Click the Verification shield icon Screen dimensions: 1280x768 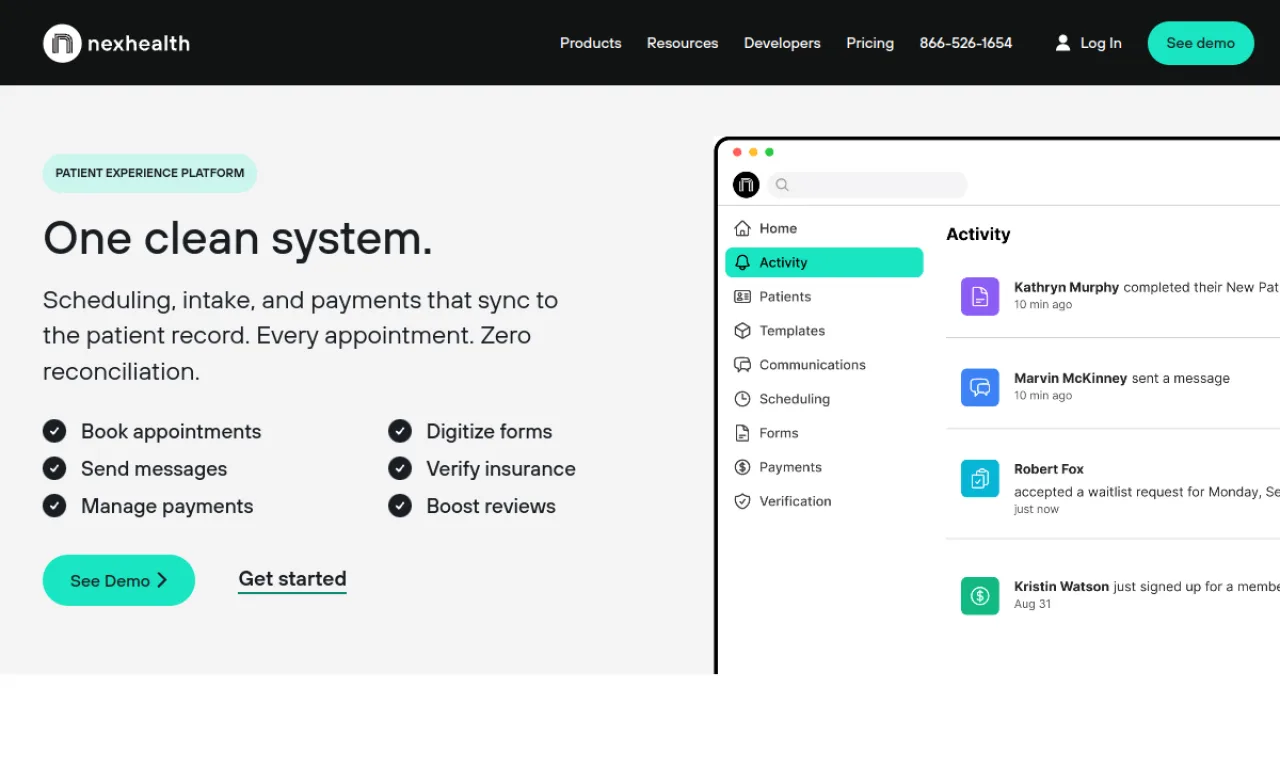coord(742,501)
